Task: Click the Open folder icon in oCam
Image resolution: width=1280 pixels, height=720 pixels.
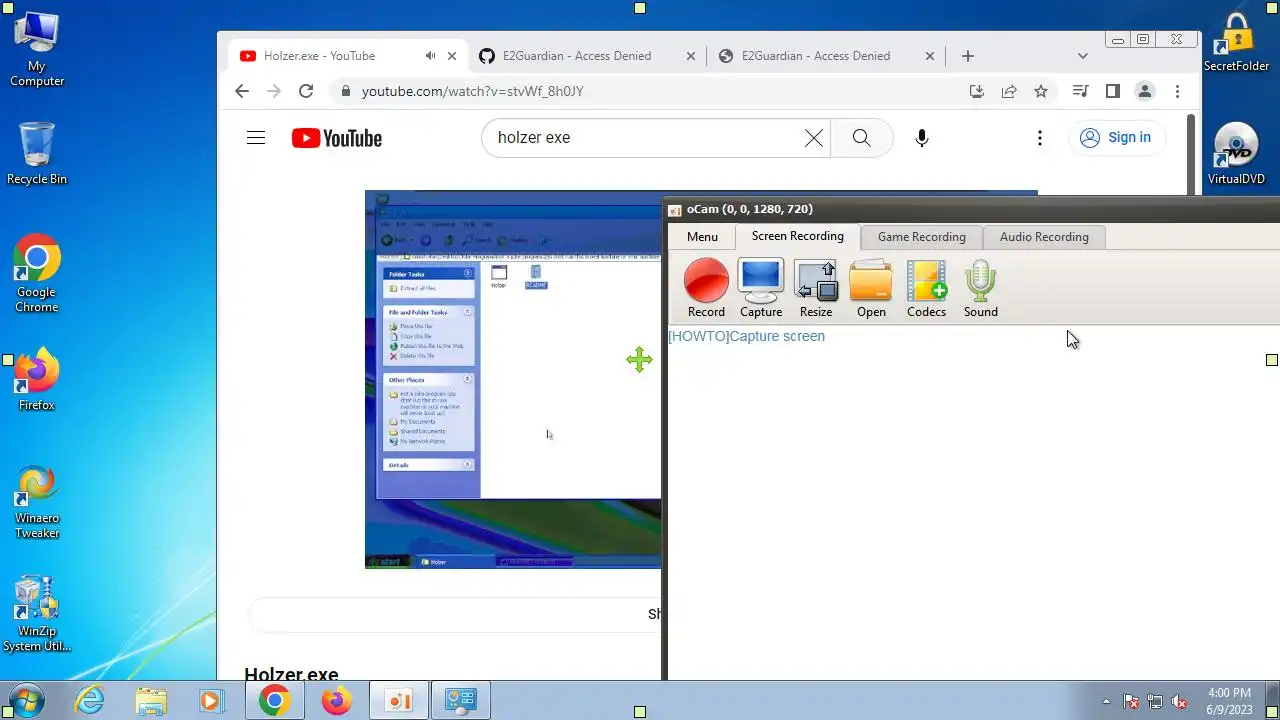Action: (871, 288)
